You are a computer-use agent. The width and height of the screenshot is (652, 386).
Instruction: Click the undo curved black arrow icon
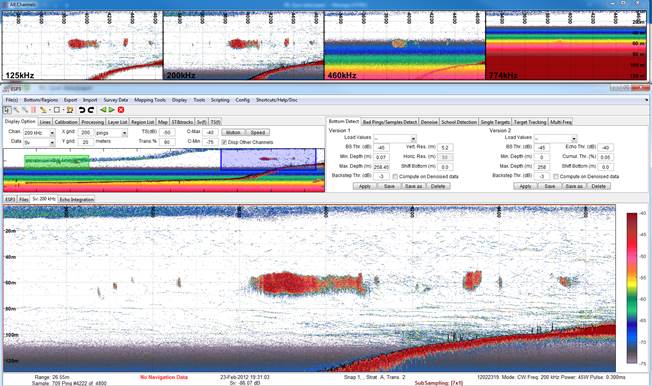point(82,110)
